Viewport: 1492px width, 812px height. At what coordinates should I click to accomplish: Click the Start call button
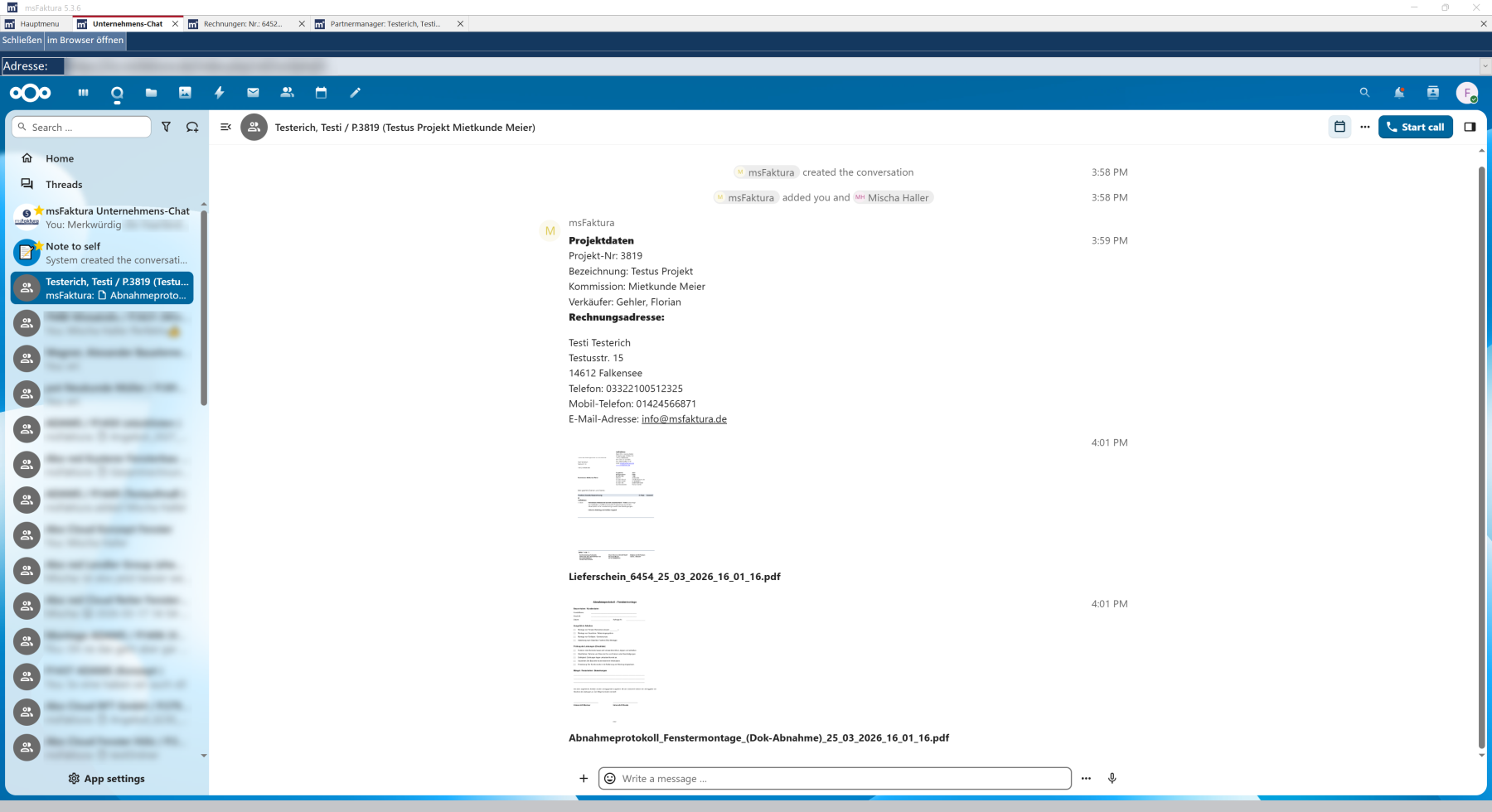click(x=1415, y=127)
